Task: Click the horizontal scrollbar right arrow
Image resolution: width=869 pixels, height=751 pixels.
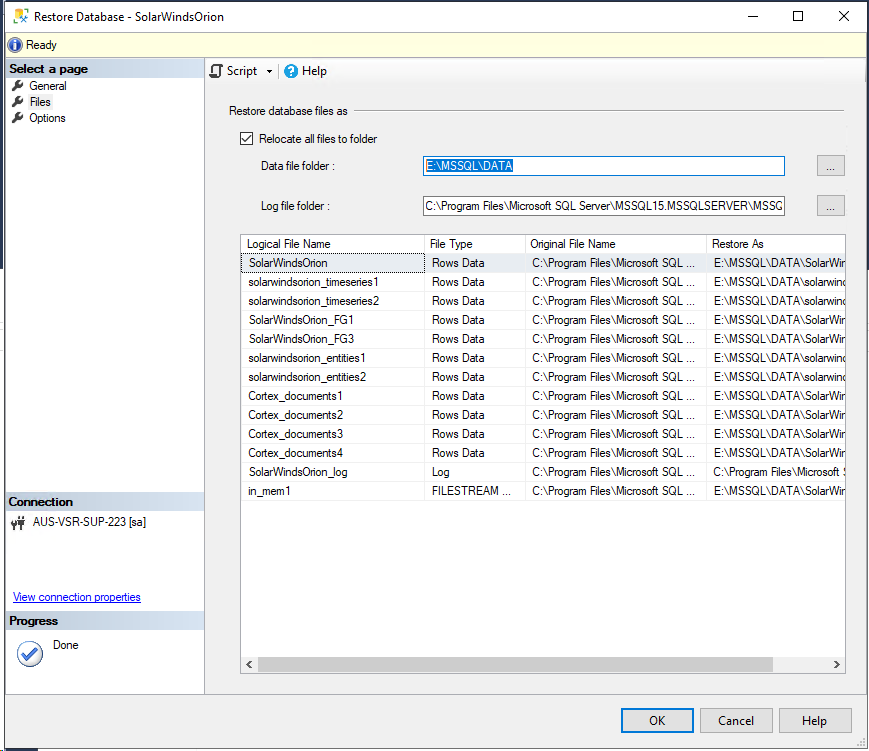Action: pyautogui.click(x=838, y=663)
